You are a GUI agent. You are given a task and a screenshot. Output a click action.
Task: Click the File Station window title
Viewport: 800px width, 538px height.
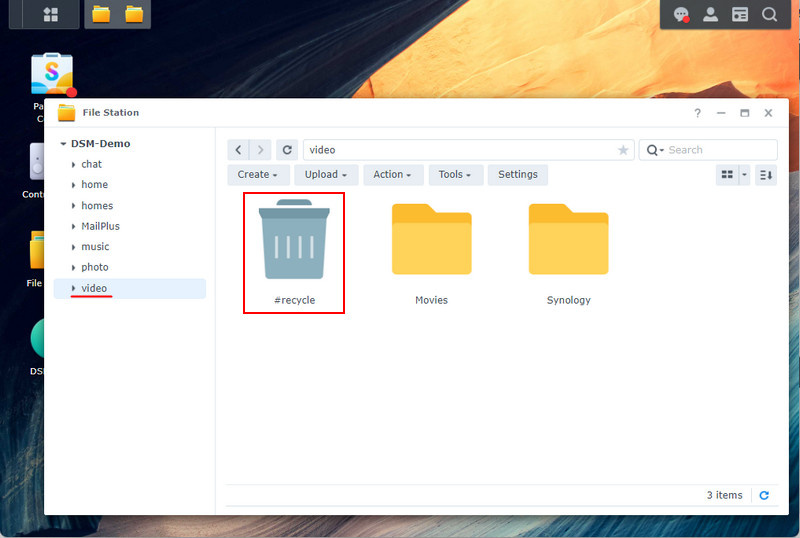click(111, 113)
